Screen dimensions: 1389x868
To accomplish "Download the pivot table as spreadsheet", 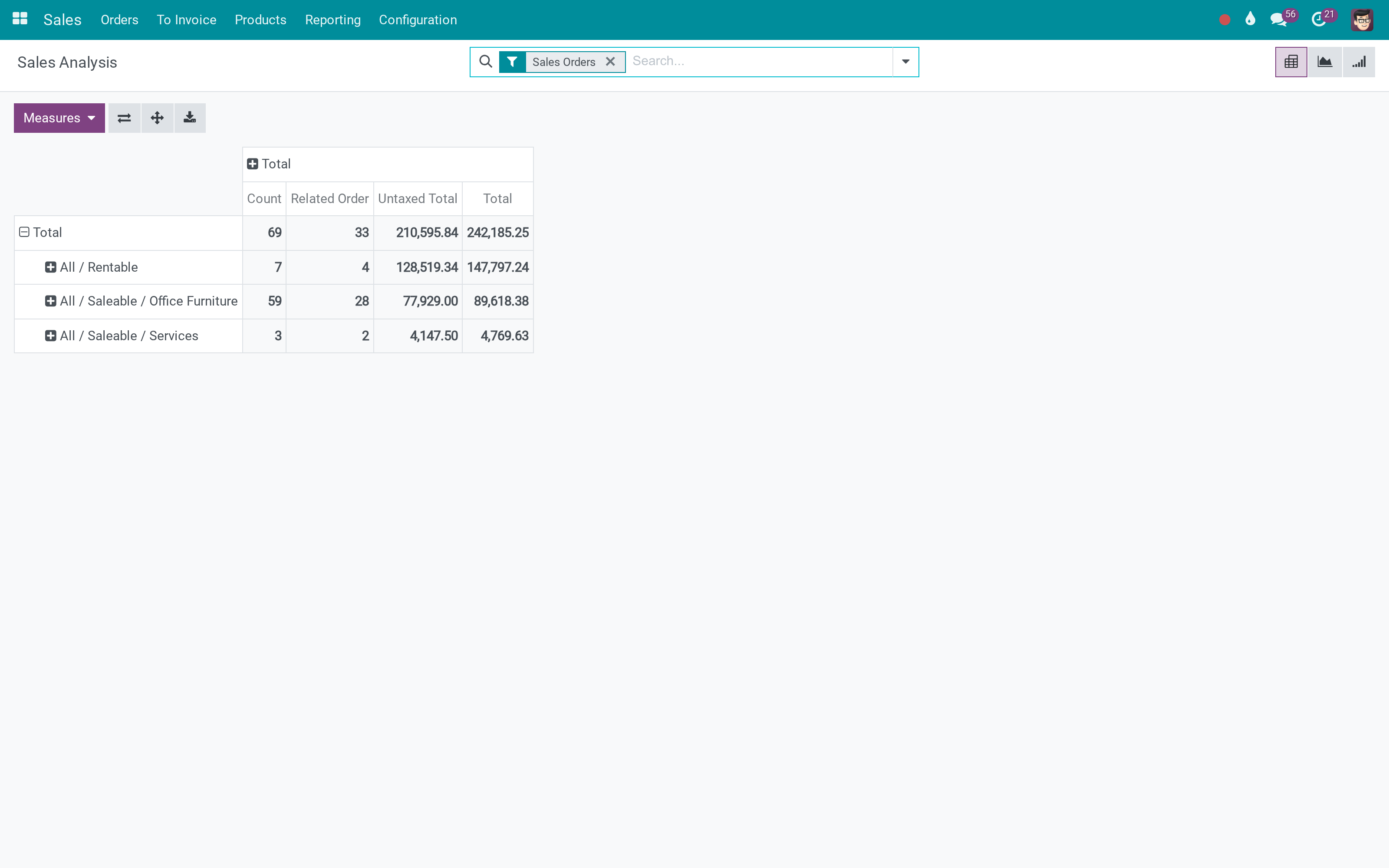I will coord(190,118).
